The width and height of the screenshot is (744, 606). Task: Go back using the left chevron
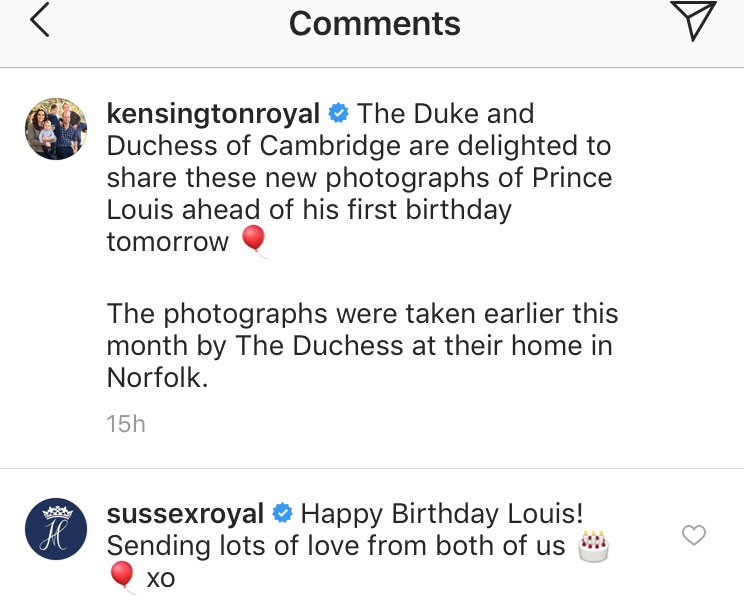[x=39, y=22]
